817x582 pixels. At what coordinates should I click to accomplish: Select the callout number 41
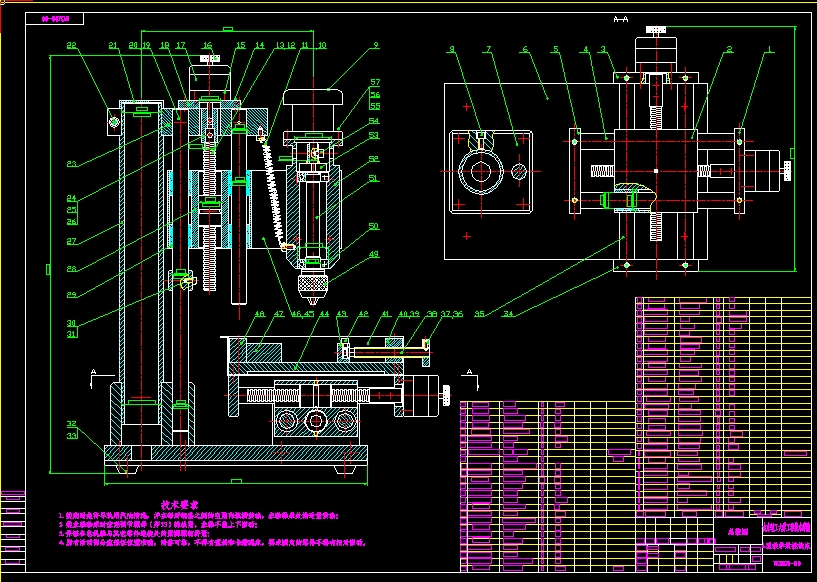pos(386,314)
